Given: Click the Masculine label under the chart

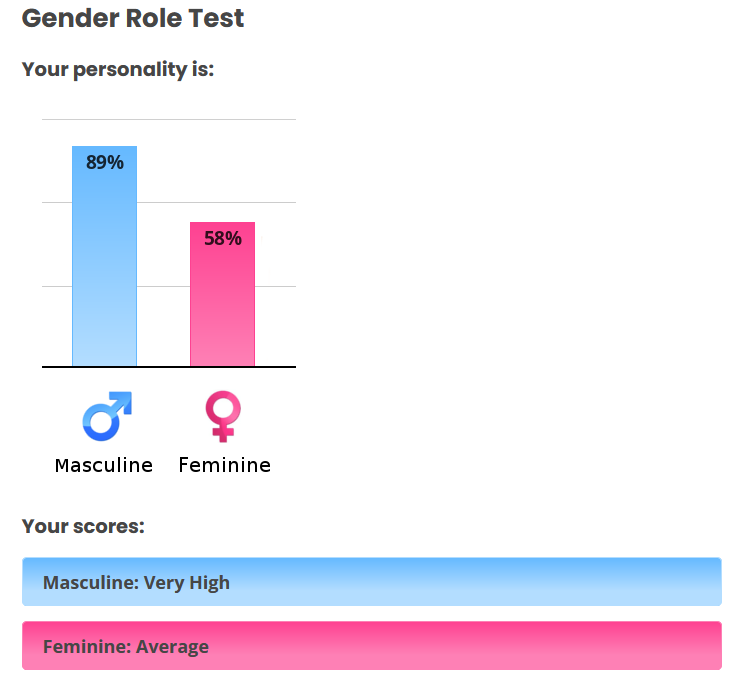Looking at the screenshot, I should click(104, 465).
